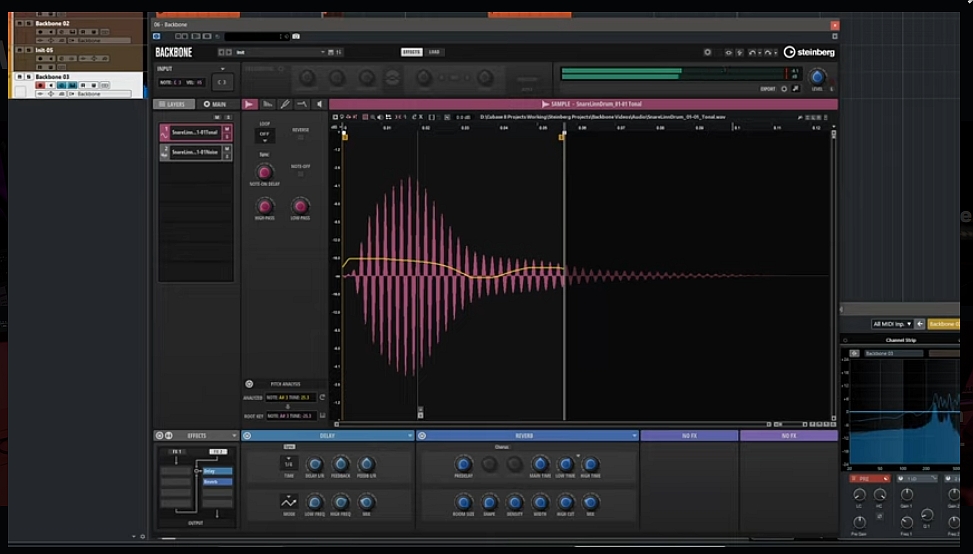The image size is (973, 554).
Task: Open the second purple NO FX slot header
Action: [x=789, y=436]
